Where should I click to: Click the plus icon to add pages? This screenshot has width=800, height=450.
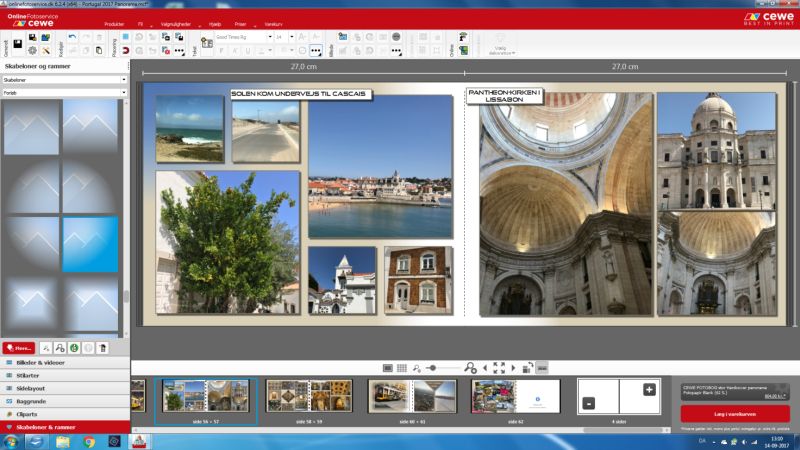(649, 389)
